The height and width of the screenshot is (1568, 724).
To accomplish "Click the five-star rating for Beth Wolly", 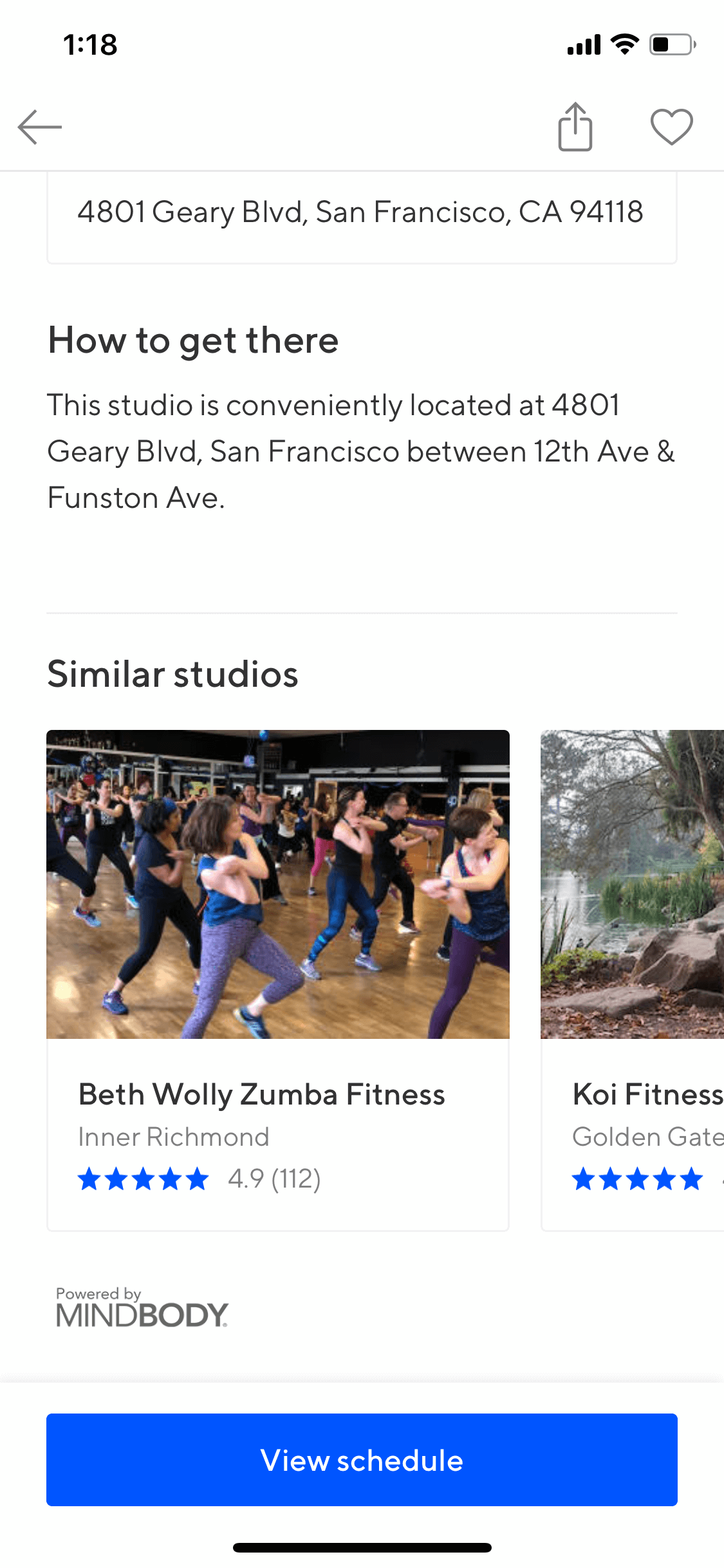I will pos(143,1179).
